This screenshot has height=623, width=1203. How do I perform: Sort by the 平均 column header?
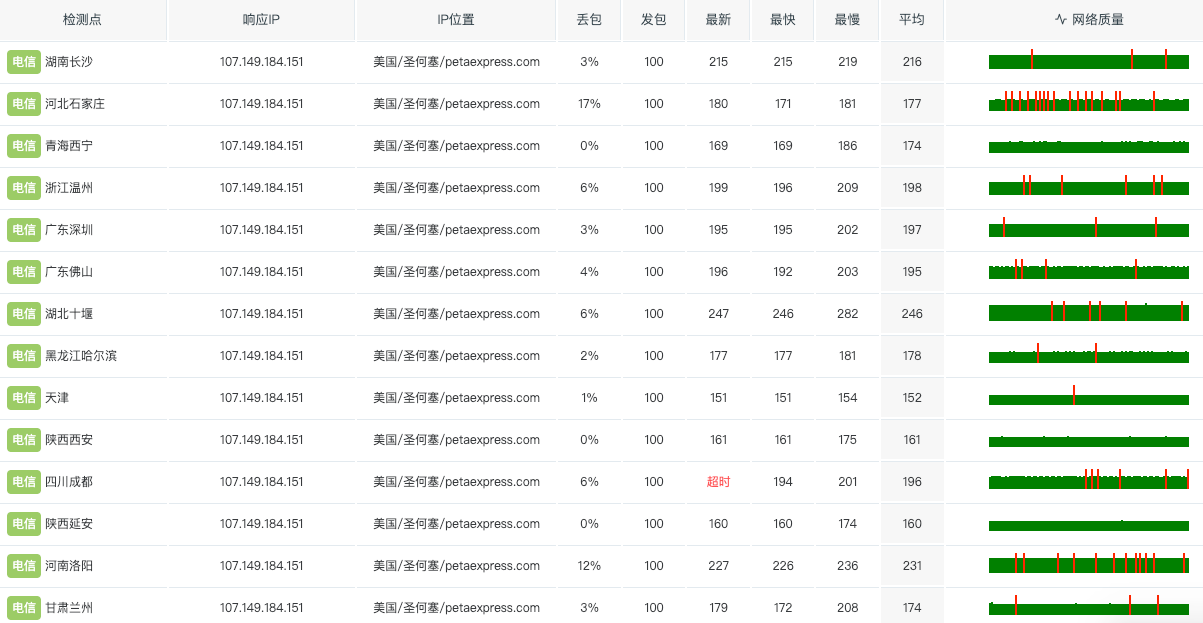(911, 19)
